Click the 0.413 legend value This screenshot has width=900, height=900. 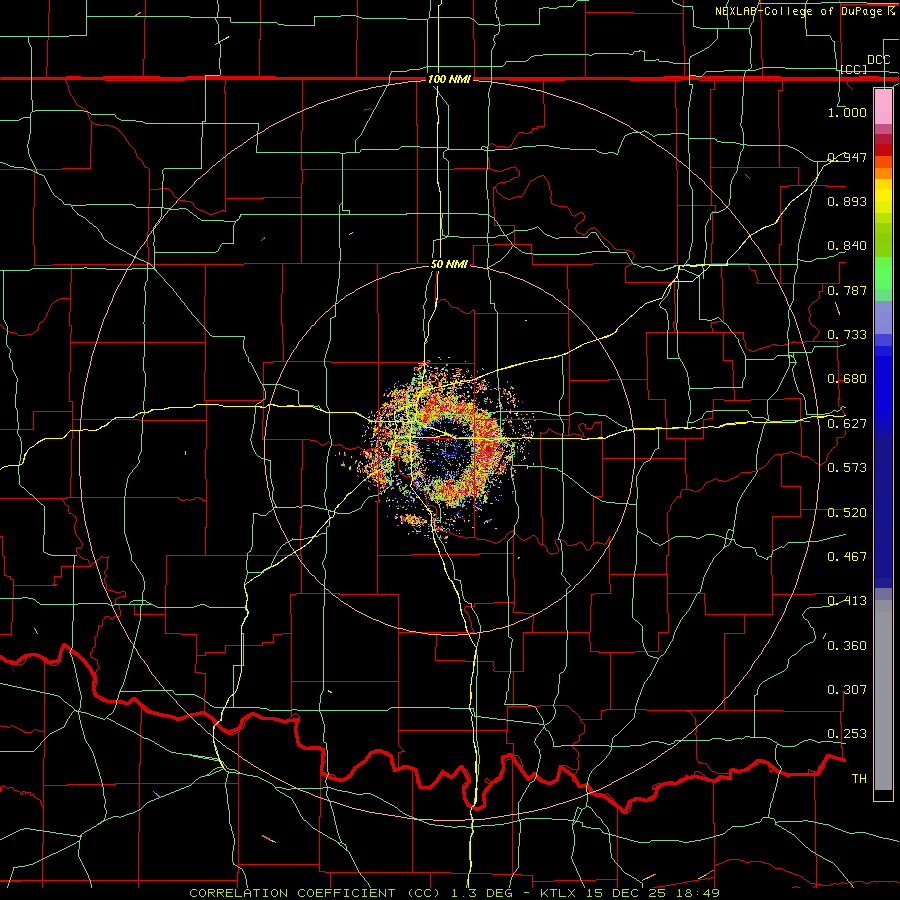tap(847, 601)
